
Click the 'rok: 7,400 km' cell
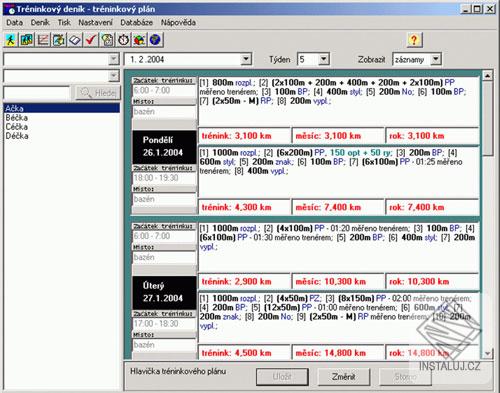432,207
